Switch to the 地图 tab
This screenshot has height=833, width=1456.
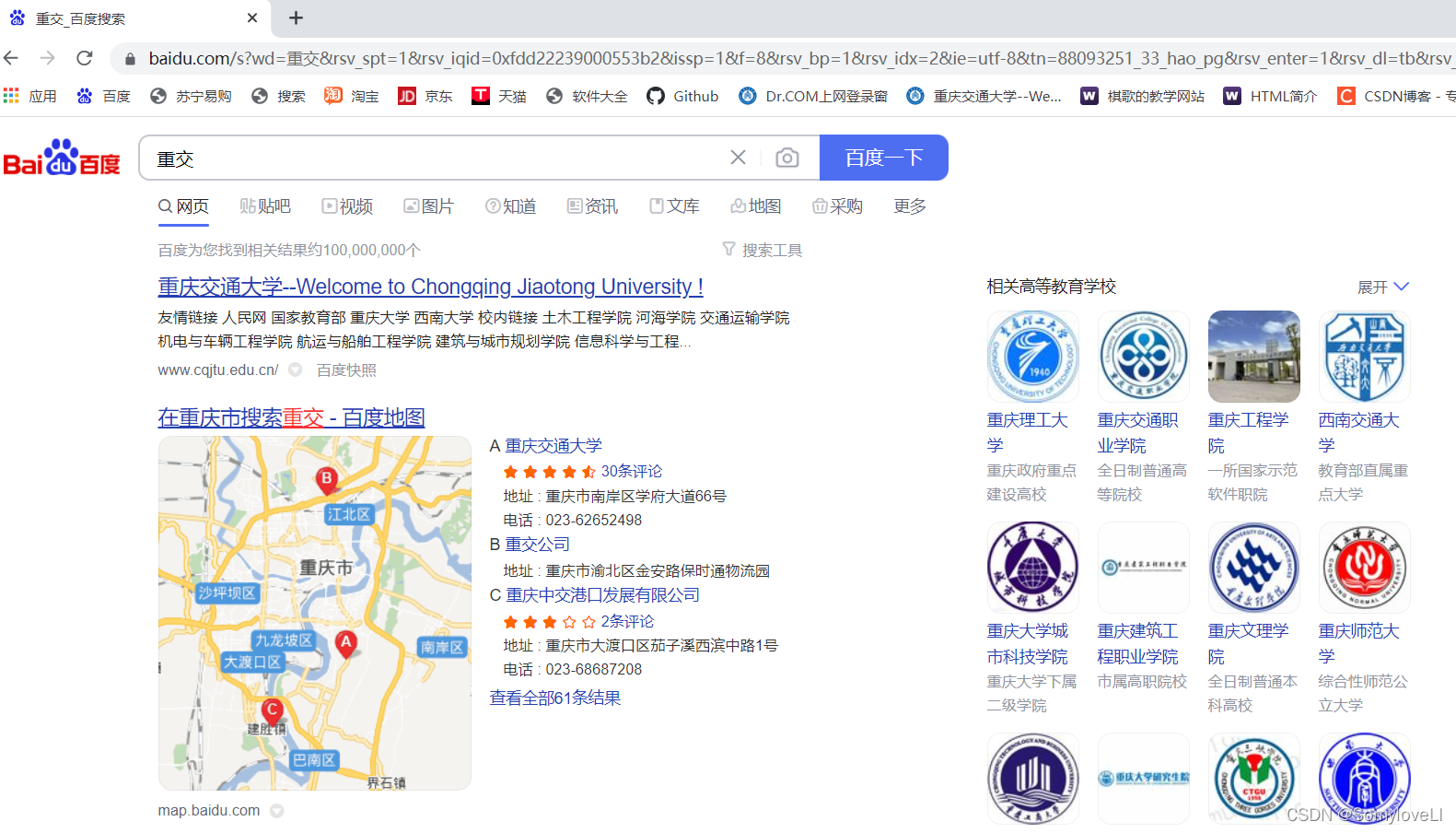756,206
